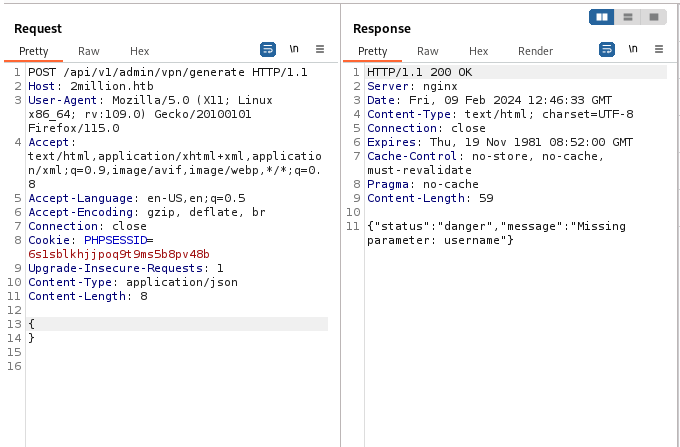Viewport: 680px width, 447px height.
Task: Open Request panel hamburger options menu
Action: [x=320, y=49]
